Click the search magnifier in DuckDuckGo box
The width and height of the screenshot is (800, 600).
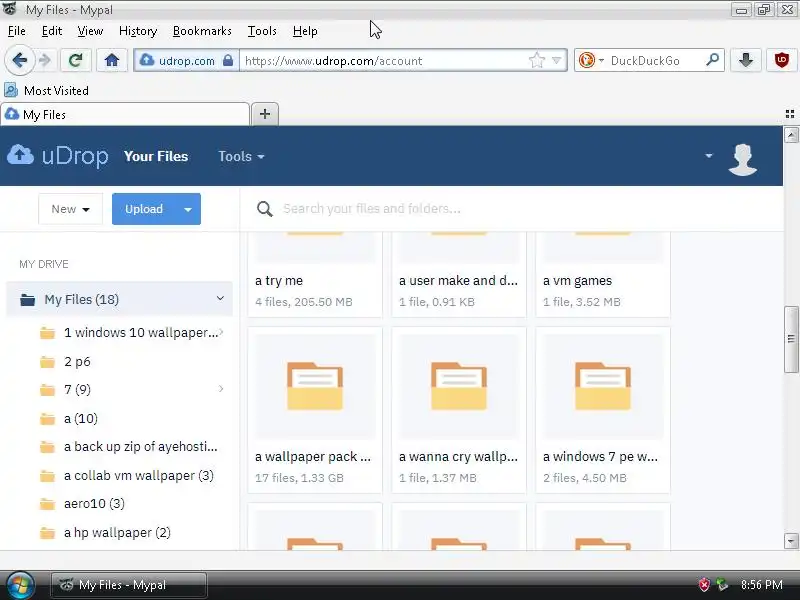coord(712,60)
